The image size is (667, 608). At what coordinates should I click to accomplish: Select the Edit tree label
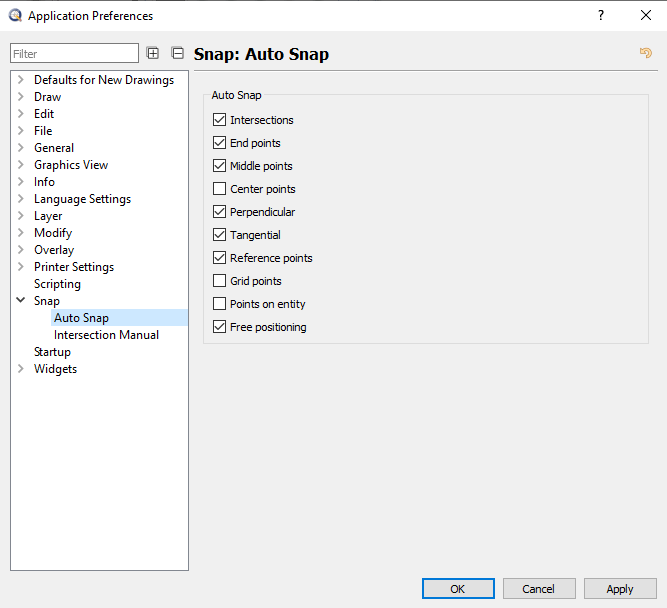44,114
